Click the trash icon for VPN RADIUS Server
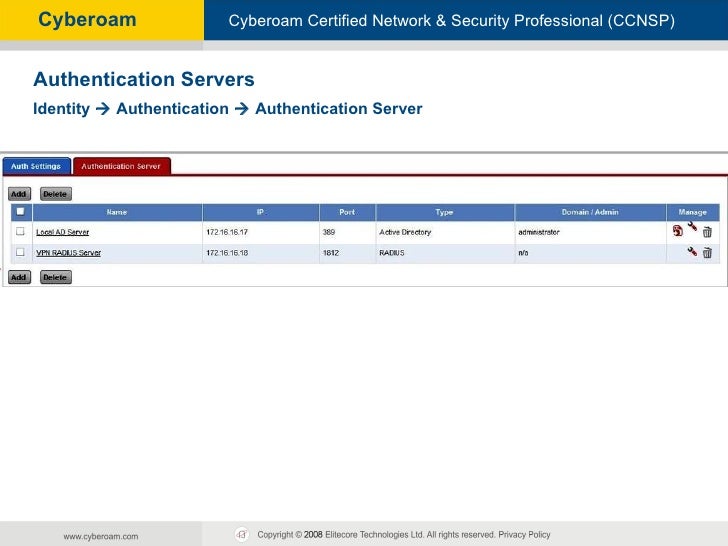The height and width of the screenshot is (546, 728). tap(707, 253)
